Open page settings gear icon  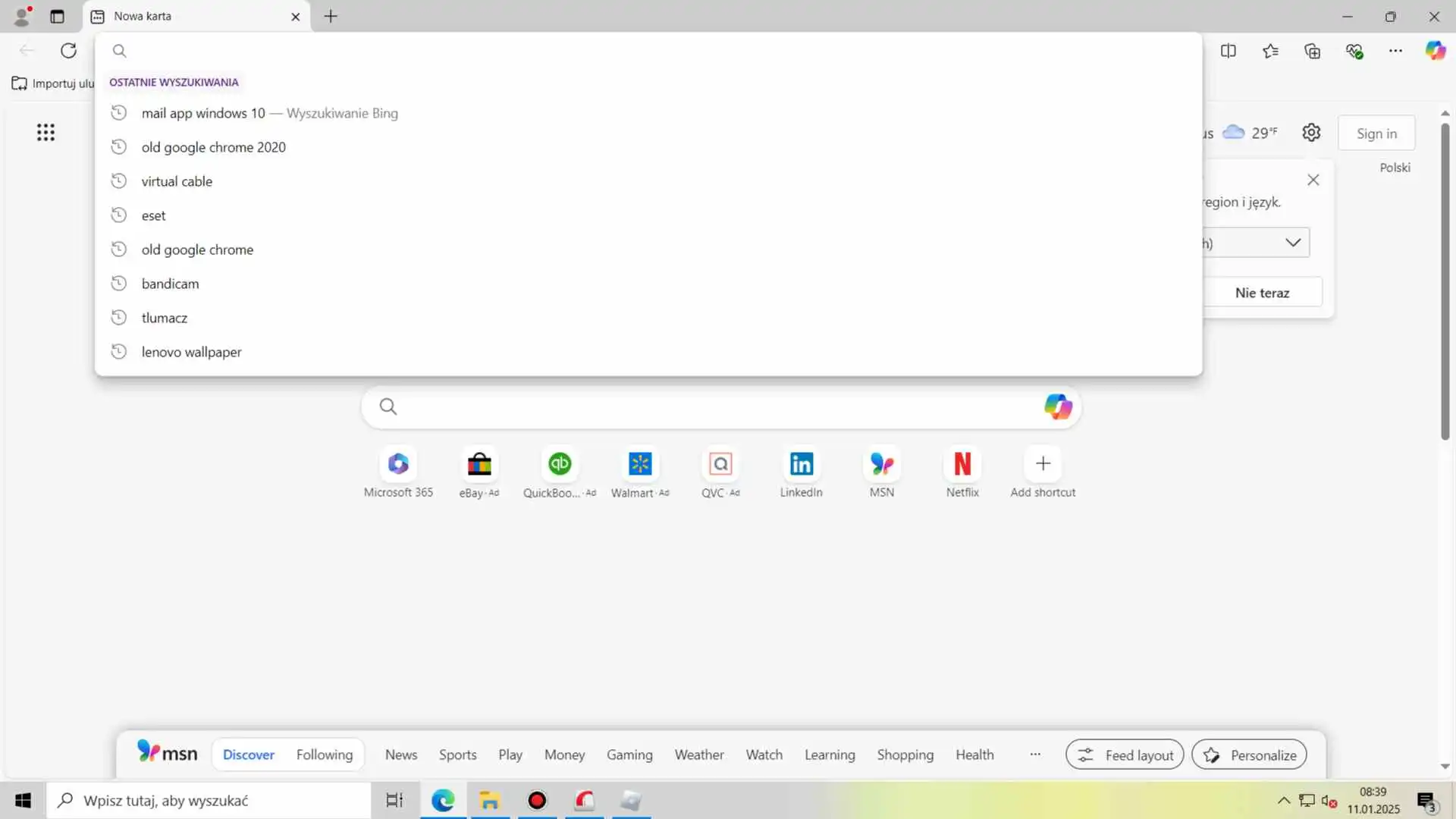coord(1311,133)
